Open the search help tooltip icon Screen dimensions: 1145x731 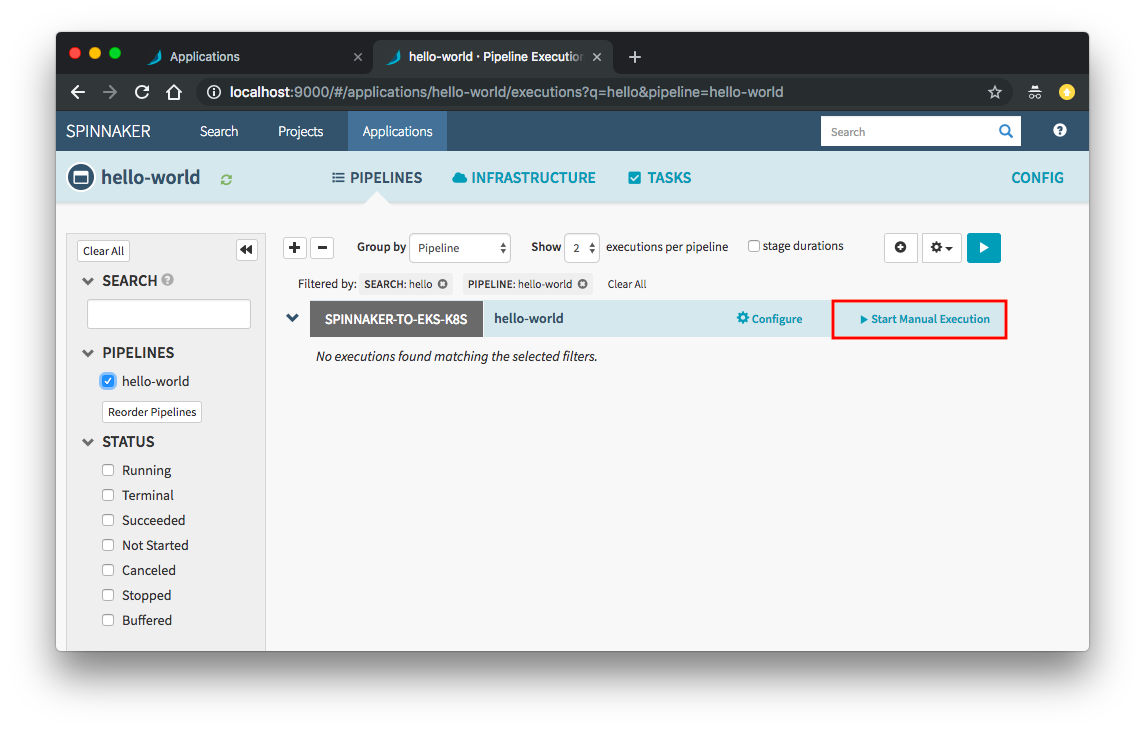pyautogui.click(x=168, y=280)
